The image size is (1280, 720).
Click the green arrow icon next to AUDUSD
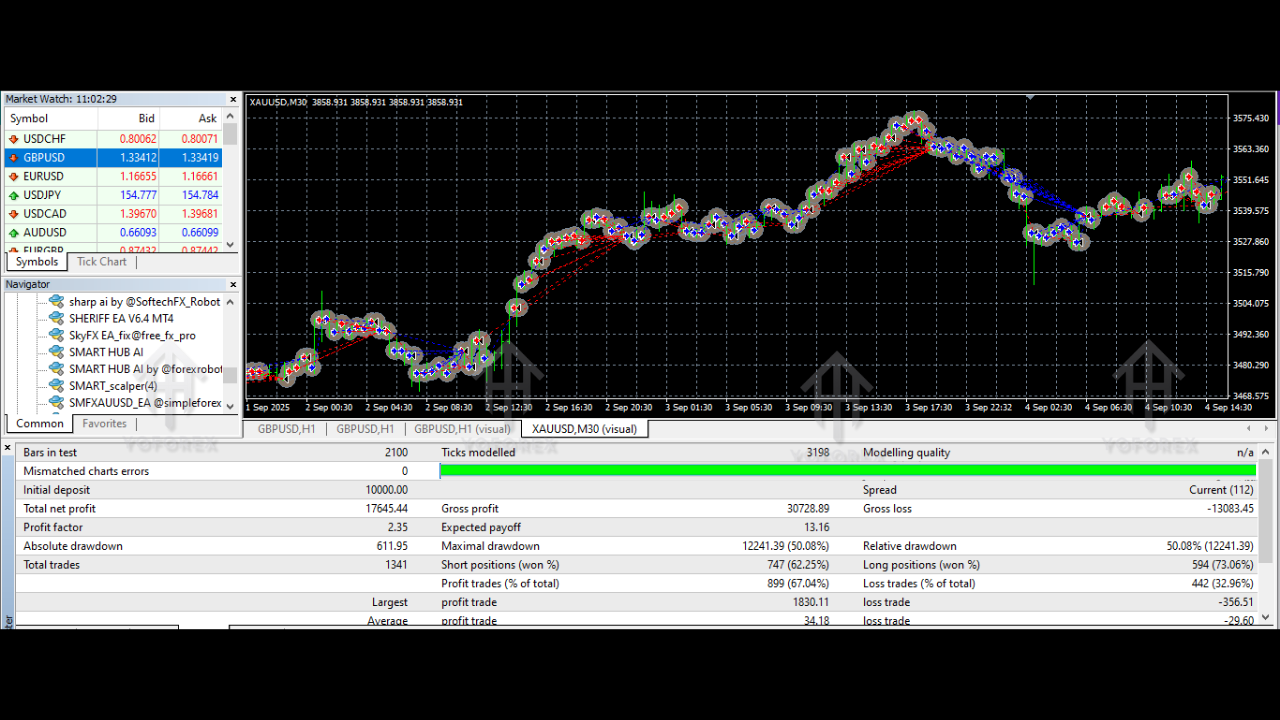(x=14, y=233)
